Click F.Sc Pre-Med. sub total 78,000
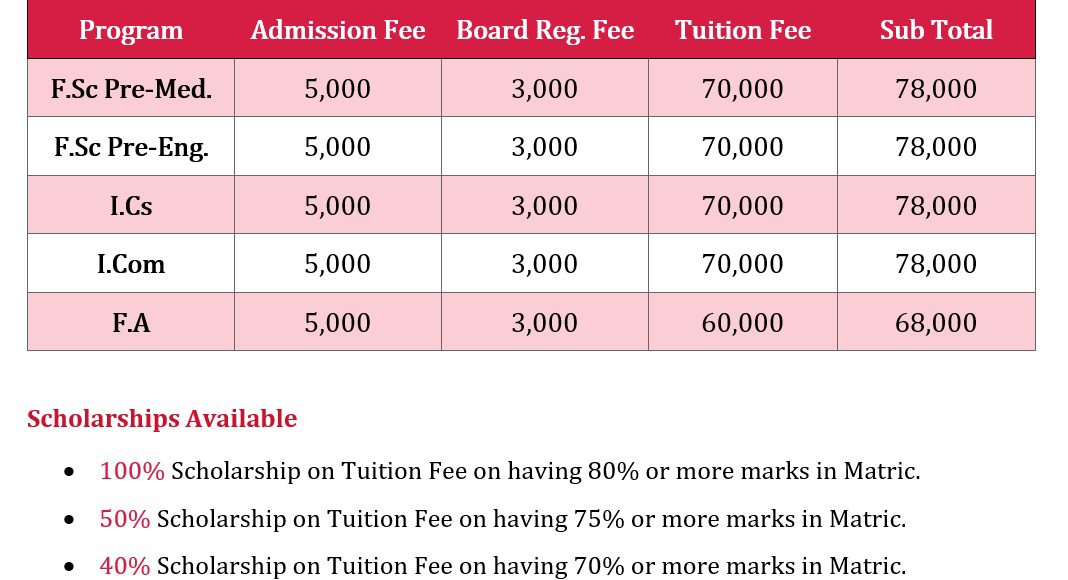1068x580 pixels. [936, 89]
